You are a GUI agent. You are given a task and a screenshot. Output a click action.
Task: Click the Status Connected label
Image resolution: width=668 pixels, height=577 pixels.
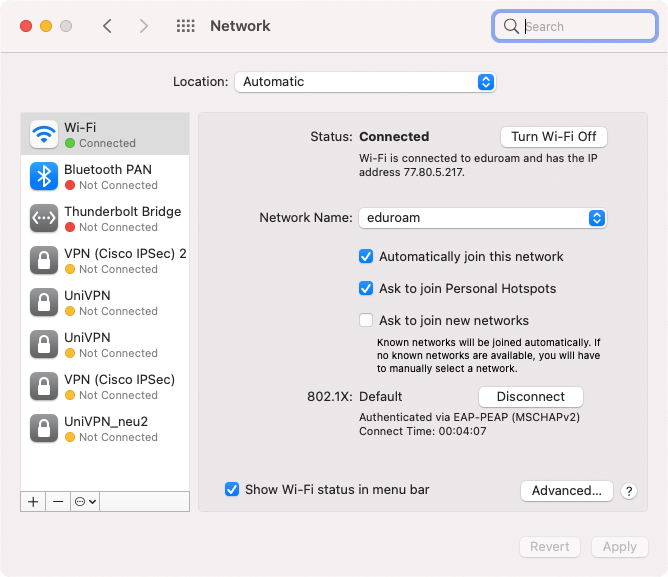pos(394,137)
